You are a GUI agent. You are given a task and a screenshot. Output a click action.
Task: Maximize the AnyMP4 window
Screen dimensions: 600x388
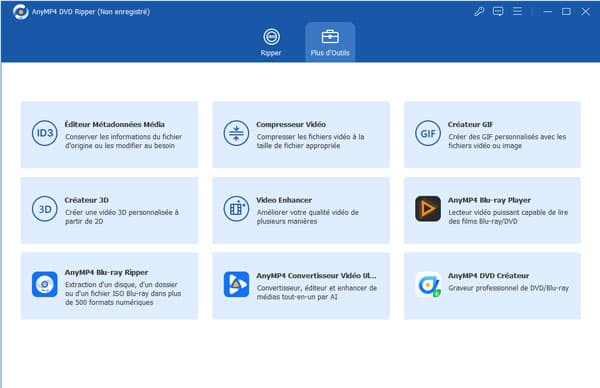566,11
